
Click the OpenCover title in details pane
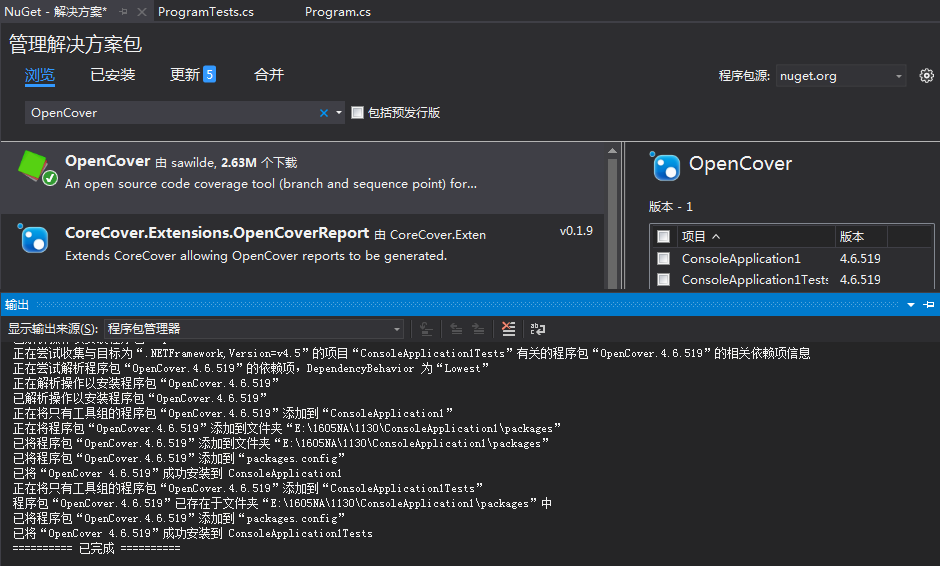pos(740,164)
